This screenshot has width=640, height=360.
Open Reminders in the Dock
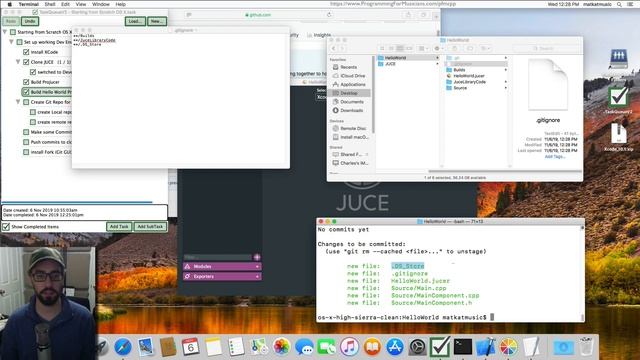pyautogui.click(x=236, y=347)
